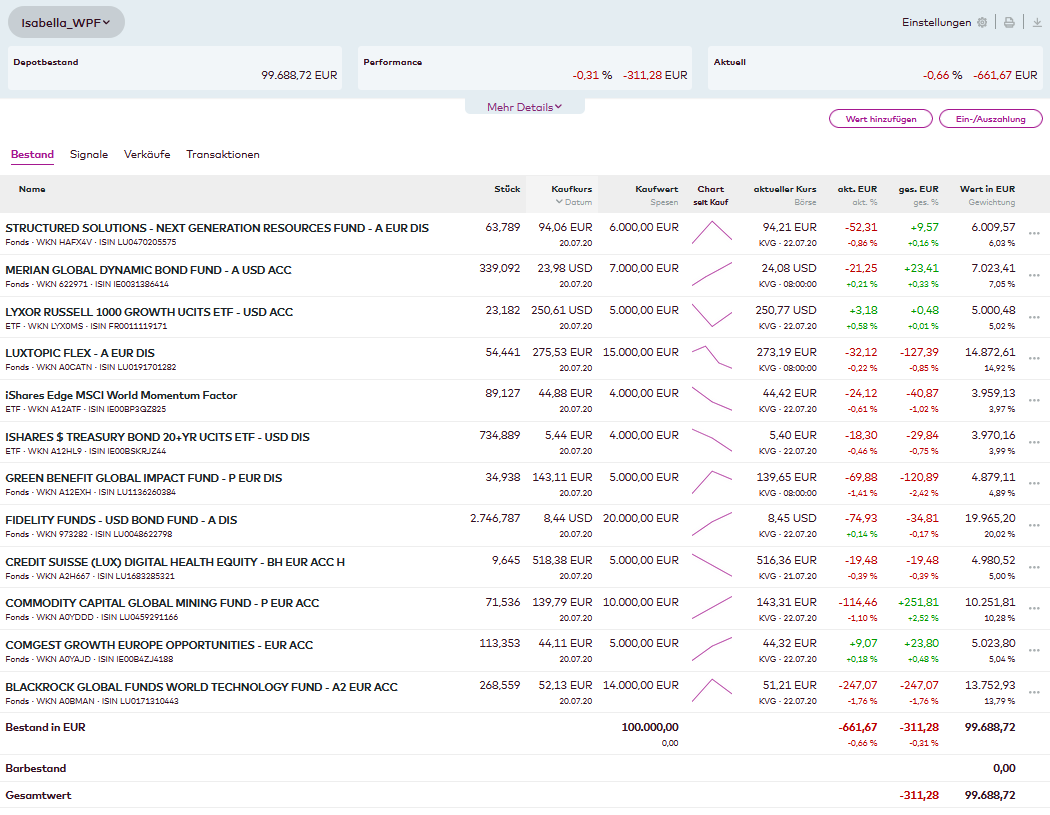The height and width of the screenshot is (815, 1050).
Task: Open the Verkäufe tab
Action: [147, 155]
